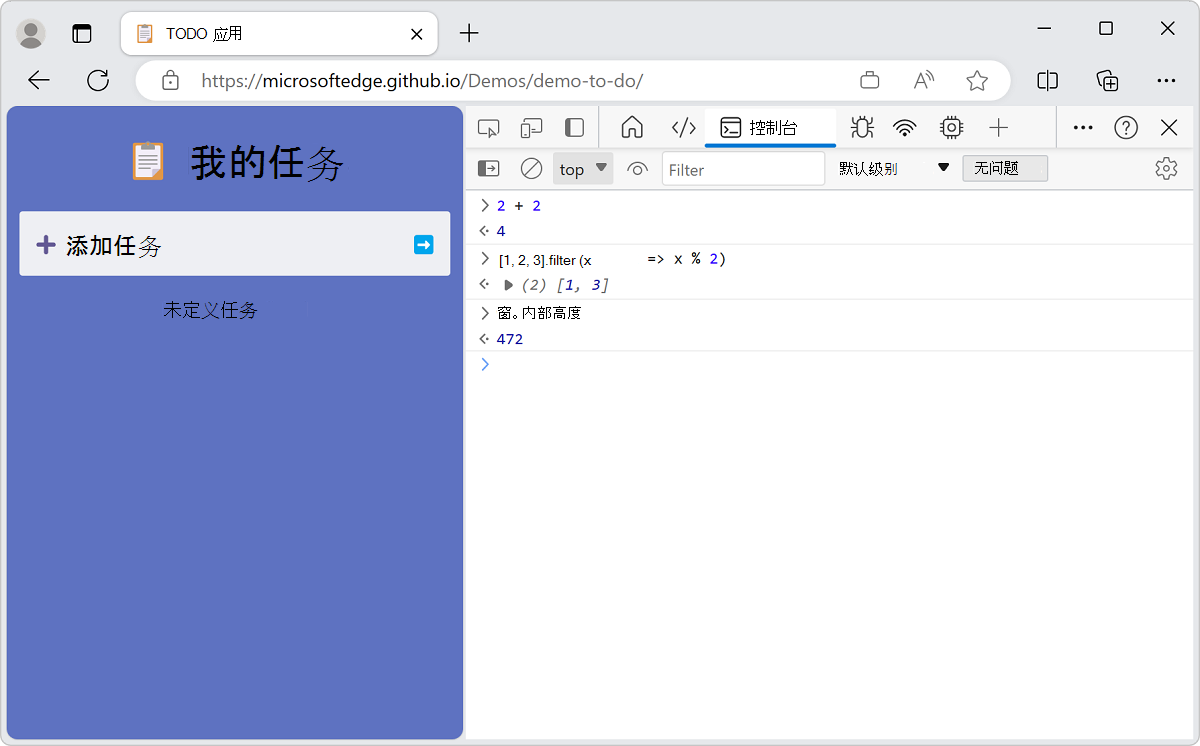Click the 无问题 issues button

tap(1004, 168)
